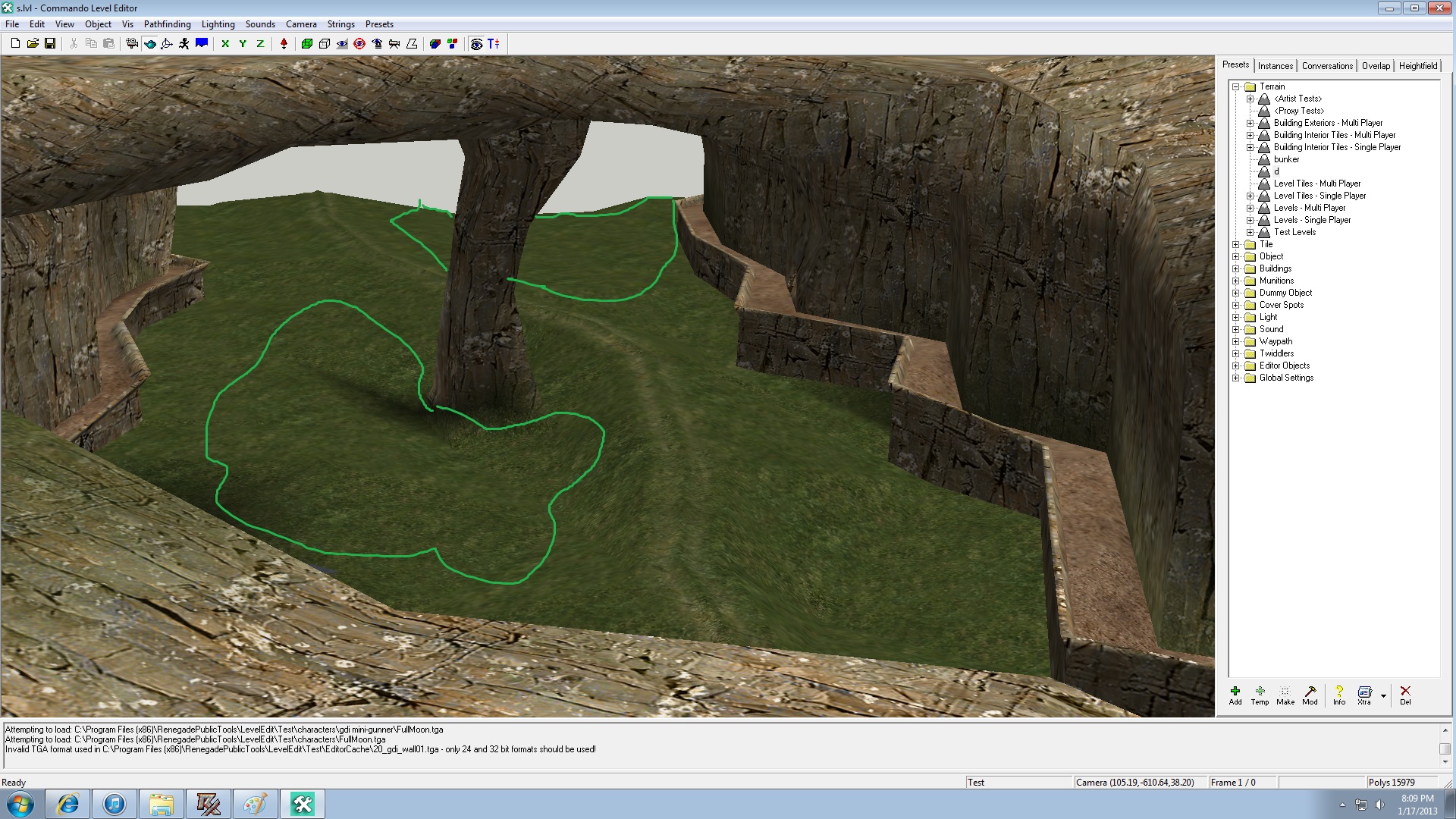
Task: Click the green solid cube icon
Action: tap(307, 44)
